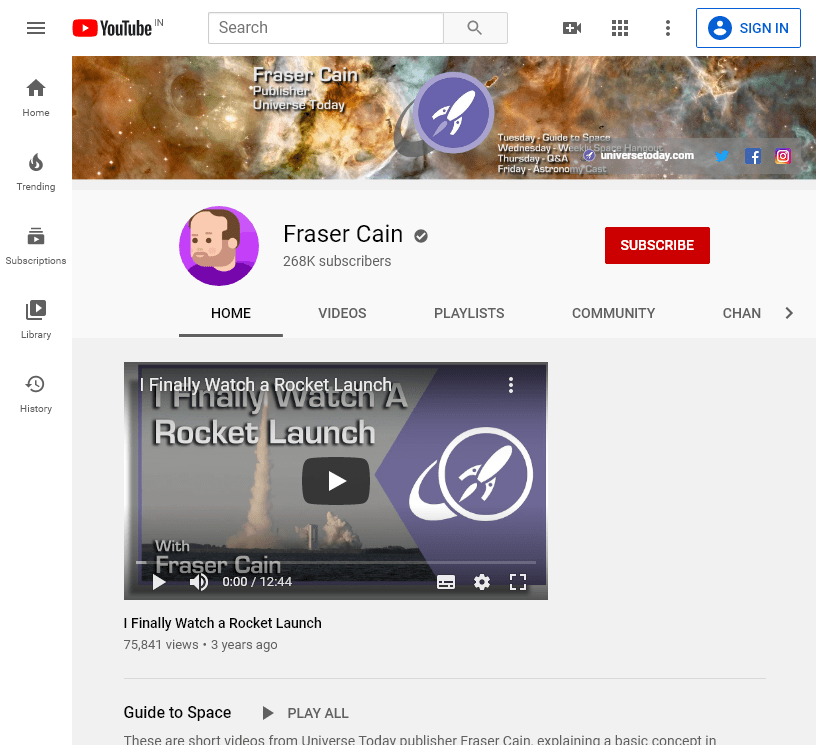Focus the Search input field
The height and width of the screenshot is (745, 816).
[x=326, y=28]
